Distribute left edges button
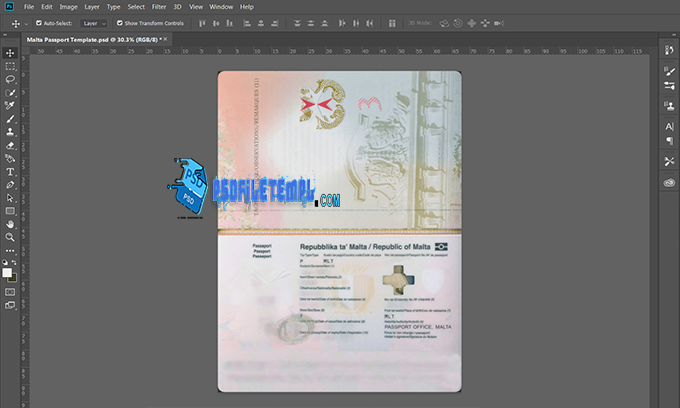 pos(342,23)
